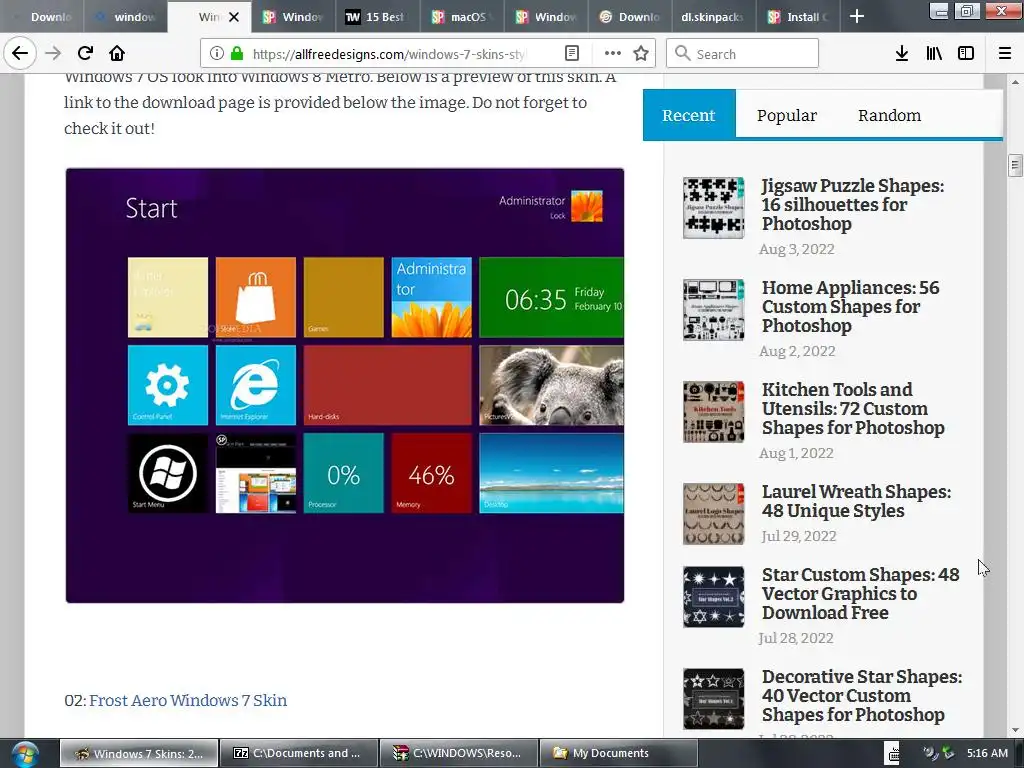This screenshot has width=1024, height=768.
Task: Open My Documents taskbar button
Action: click(619, 753)
